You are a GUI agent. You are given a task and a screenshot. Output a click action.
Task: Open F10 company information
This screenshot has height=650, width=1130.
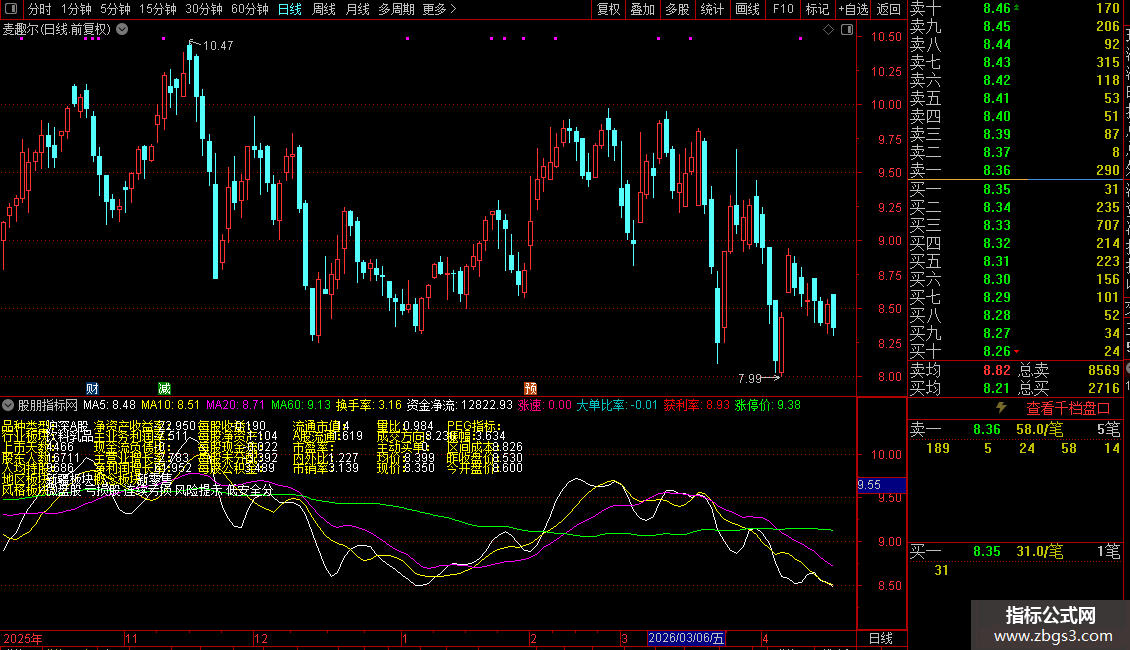(x=783, y=9)
